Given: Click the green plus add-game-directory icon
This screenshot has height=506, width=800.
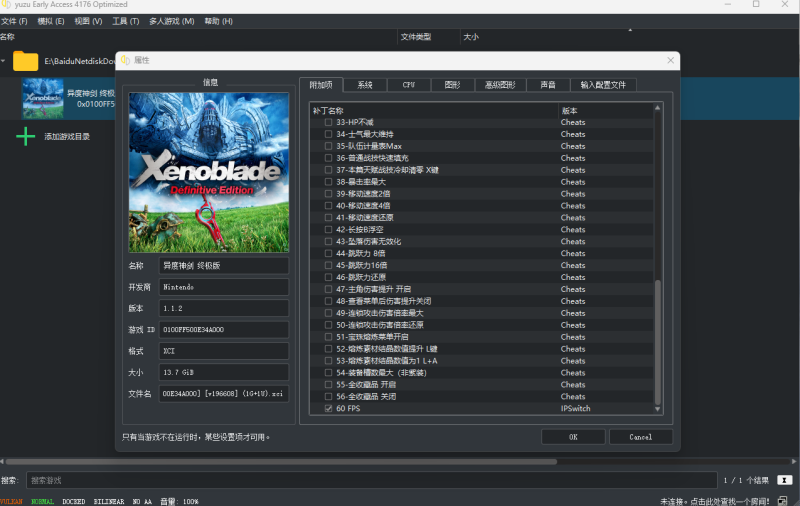Looking at the screenshot, I should [x=26, y=136].
